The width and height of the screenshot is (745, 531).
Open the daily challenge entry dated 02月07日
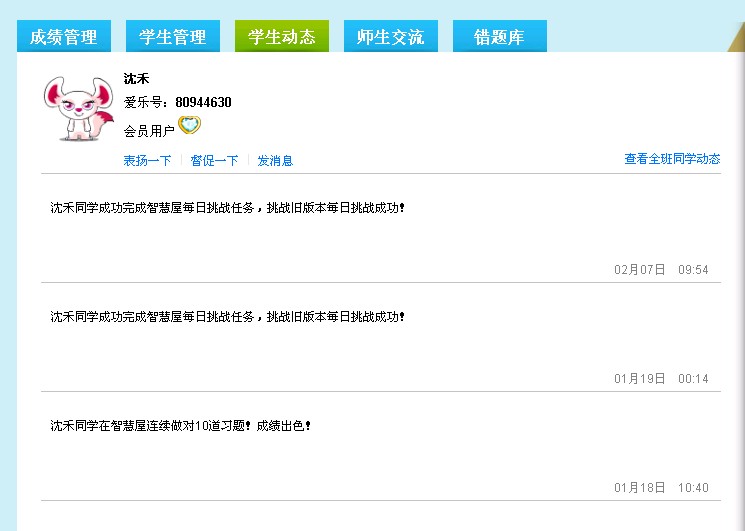228,208
